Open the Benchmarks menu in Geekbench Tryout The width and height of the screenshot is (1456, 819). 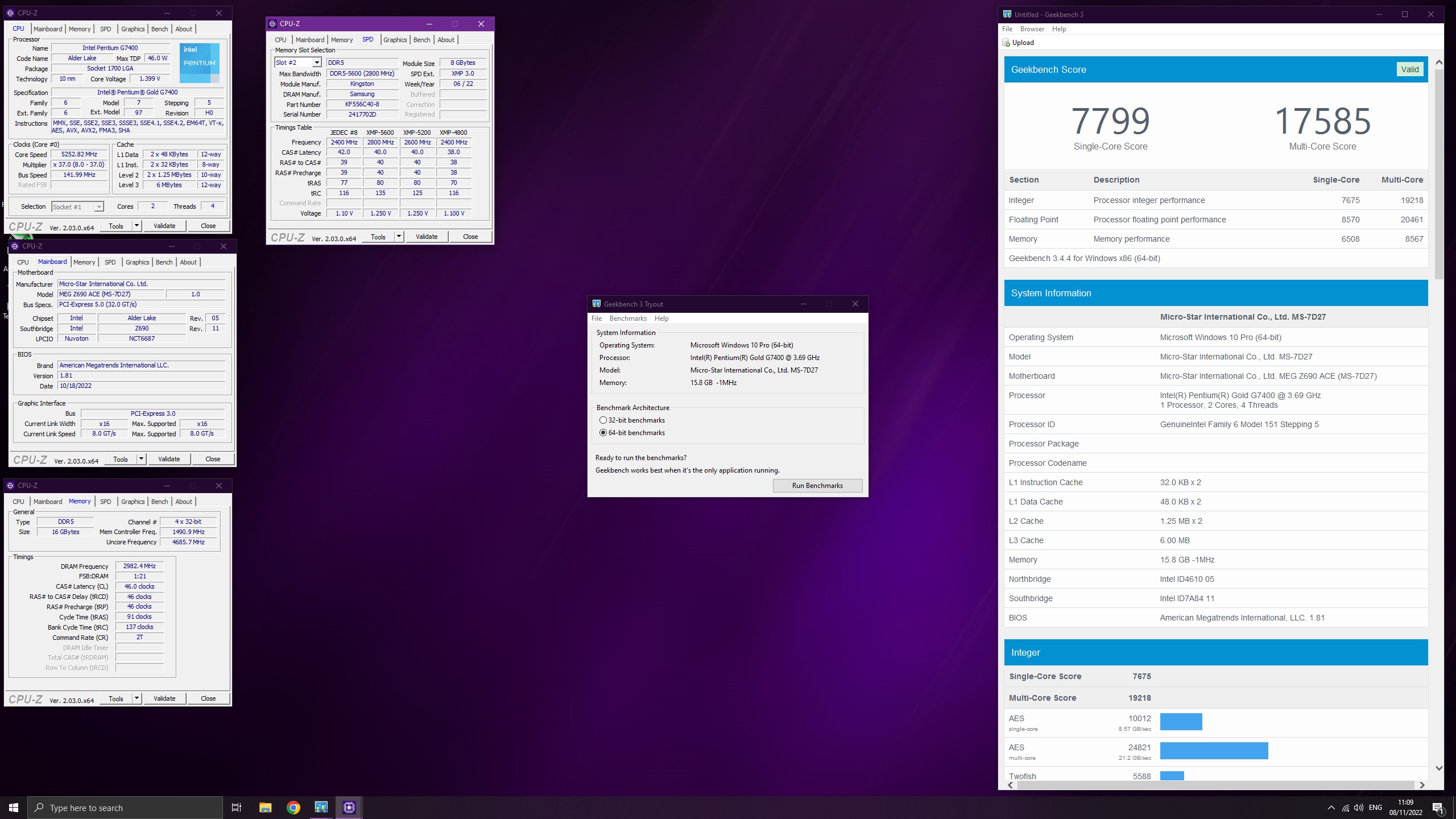coord(628,318)
